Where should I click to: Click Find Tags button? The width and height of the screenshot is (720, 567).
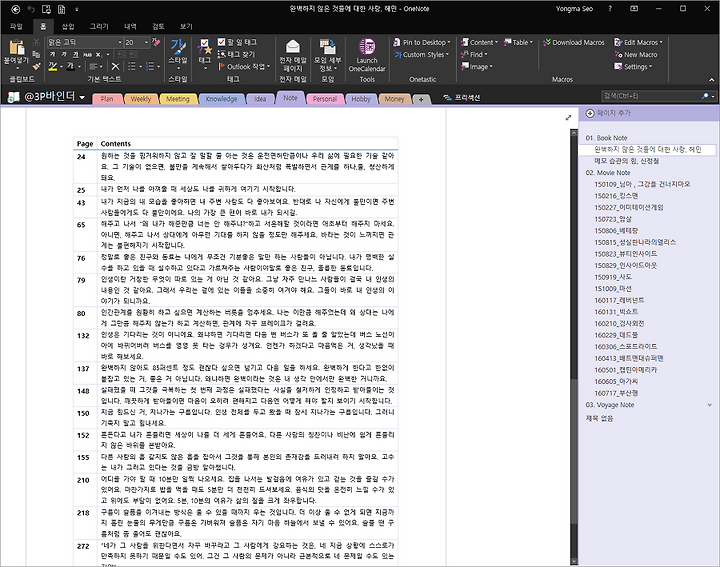pos(236,54)
